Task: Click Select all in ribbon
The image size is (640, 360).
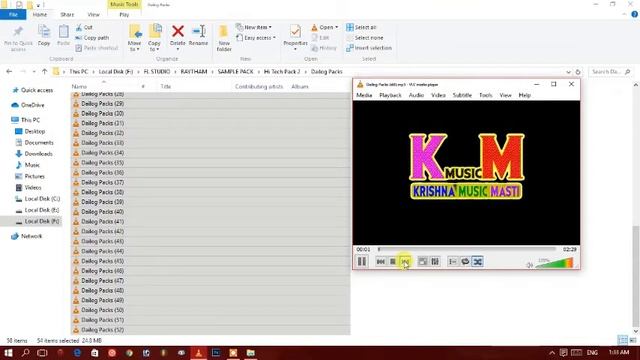Action: coord(361,27)
